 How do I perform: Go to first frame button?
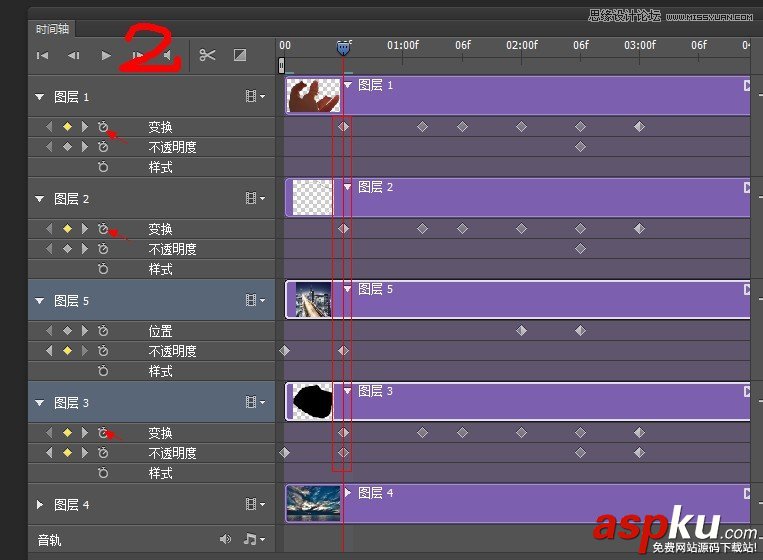(x=42, y=55)
